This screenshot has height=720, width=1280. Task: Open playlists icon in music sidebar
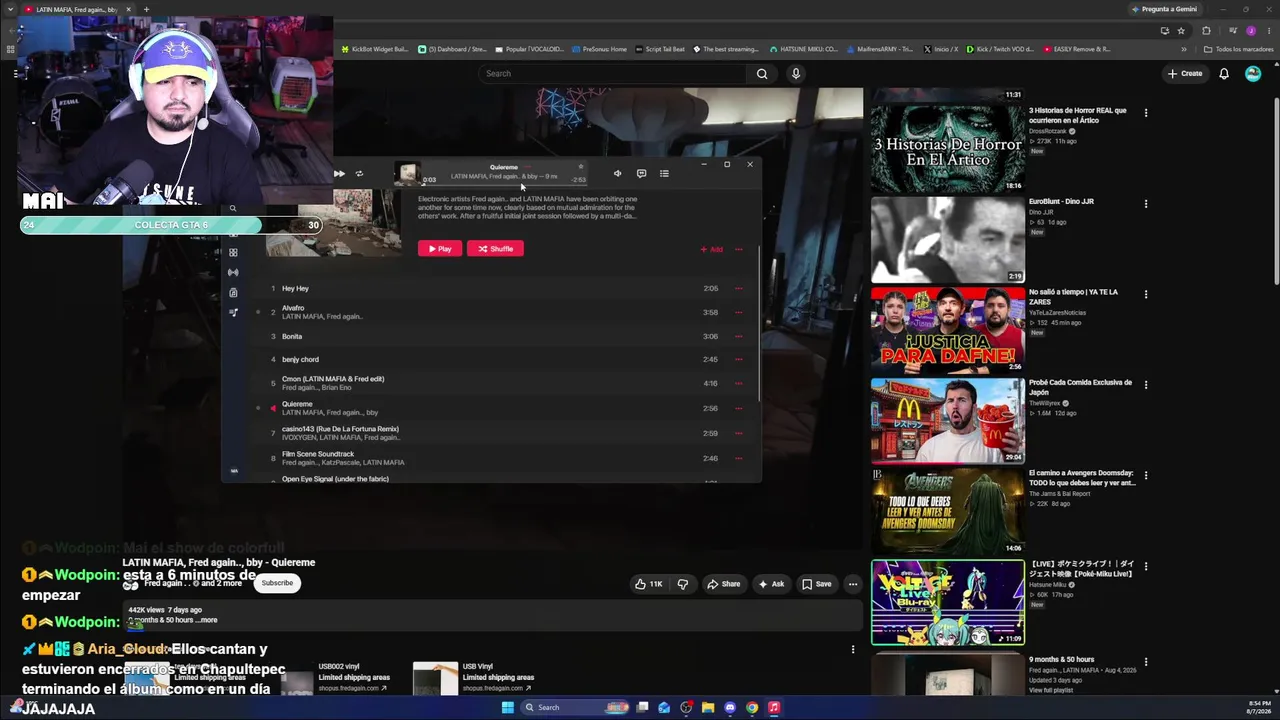[233, 312]
